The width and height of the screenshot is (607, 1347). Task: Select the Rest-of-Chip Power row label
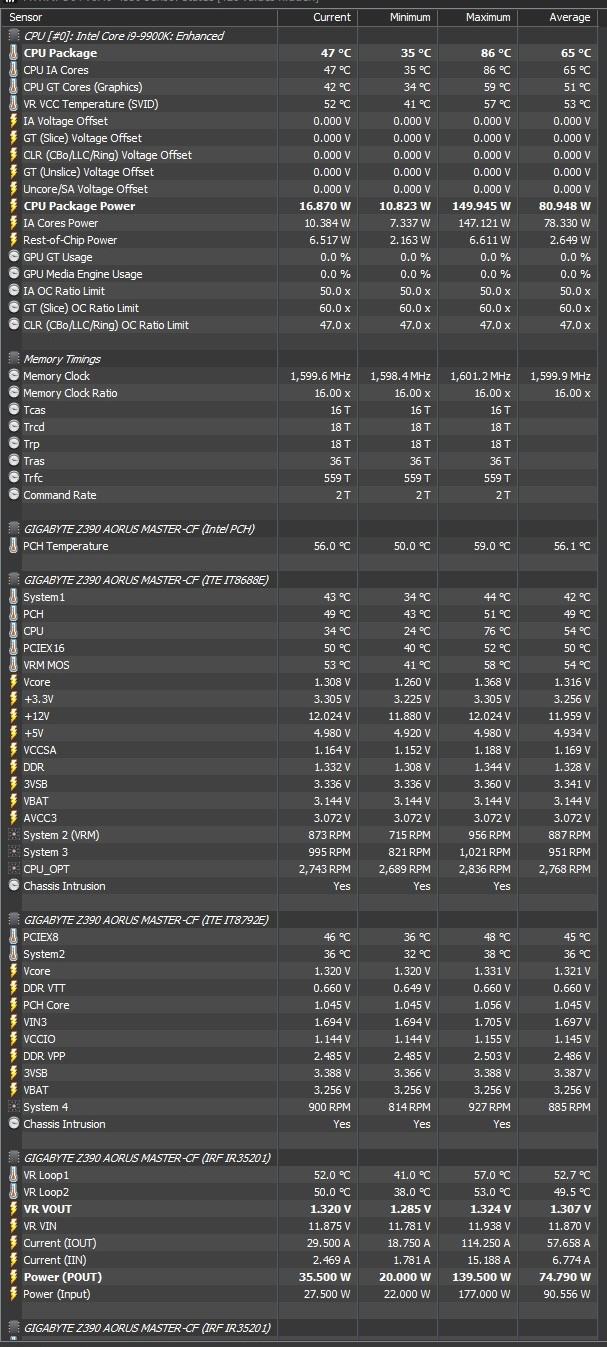pyautogui.click(x=70, y=240)
